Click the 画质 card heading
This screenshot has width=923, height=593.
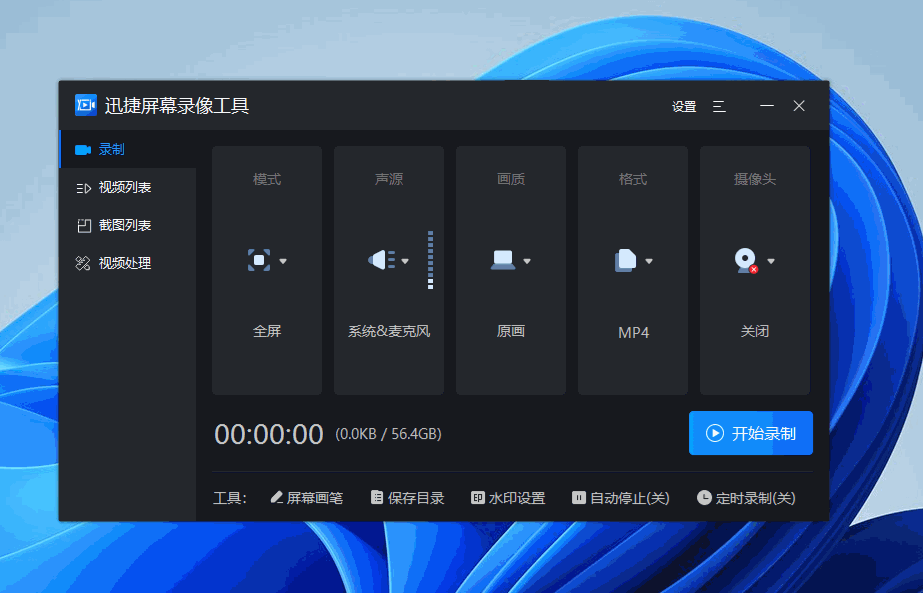pos(510,179)
